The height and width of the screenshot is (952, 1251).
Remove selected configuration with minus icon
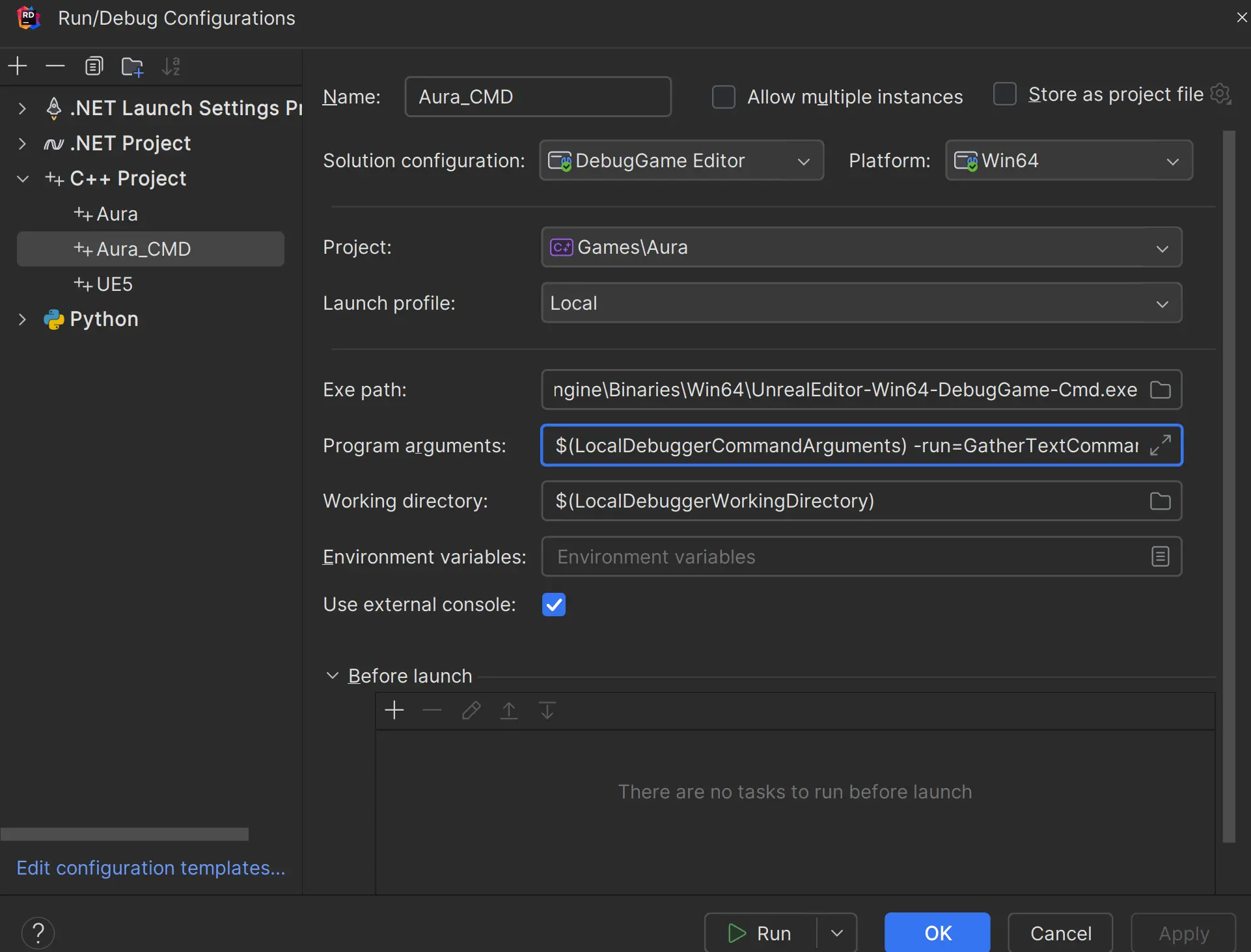pyautogui.click(x=55, y=66)
